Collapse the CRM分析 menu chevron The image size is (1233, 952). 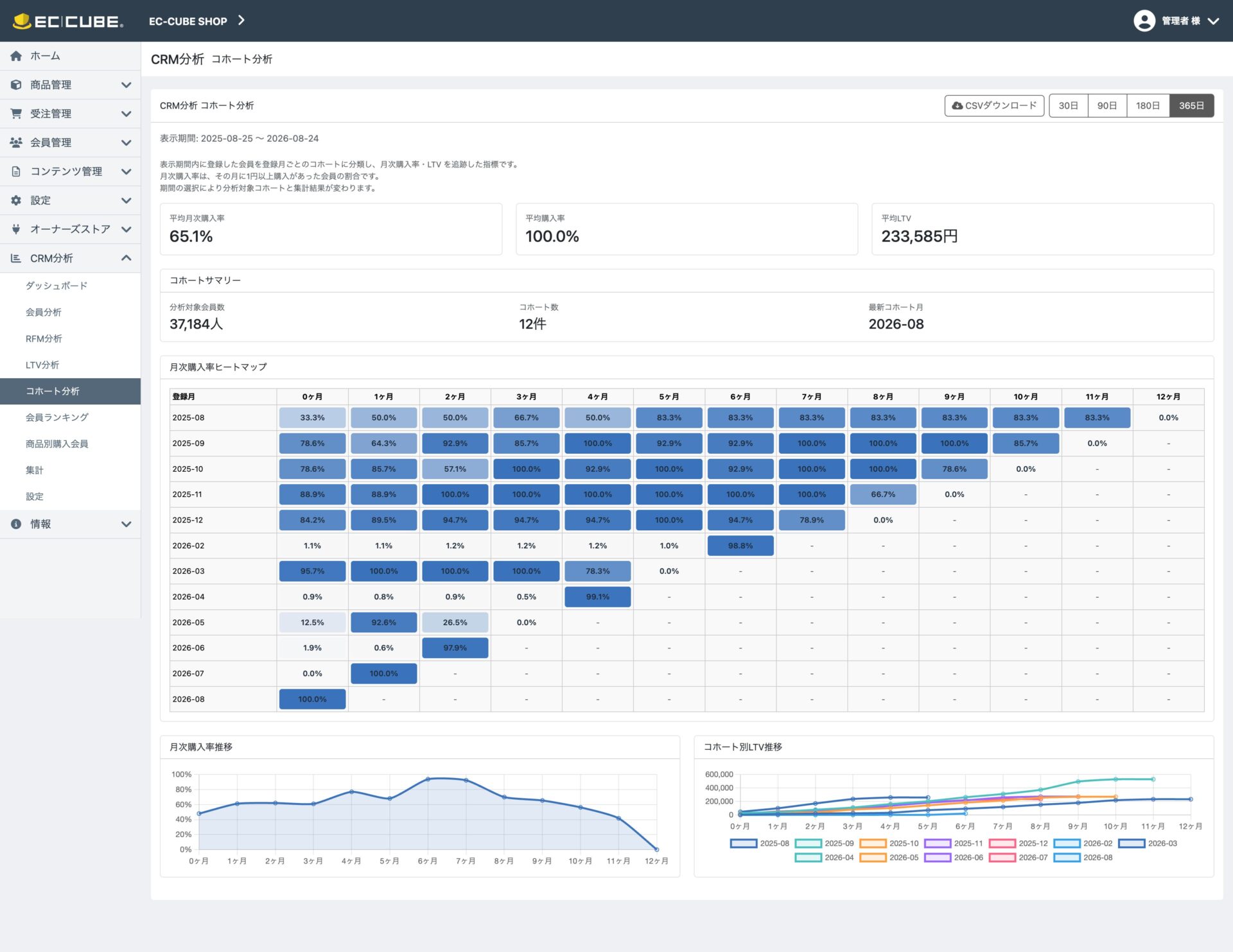pyautogui.click(x=127, y=258)
